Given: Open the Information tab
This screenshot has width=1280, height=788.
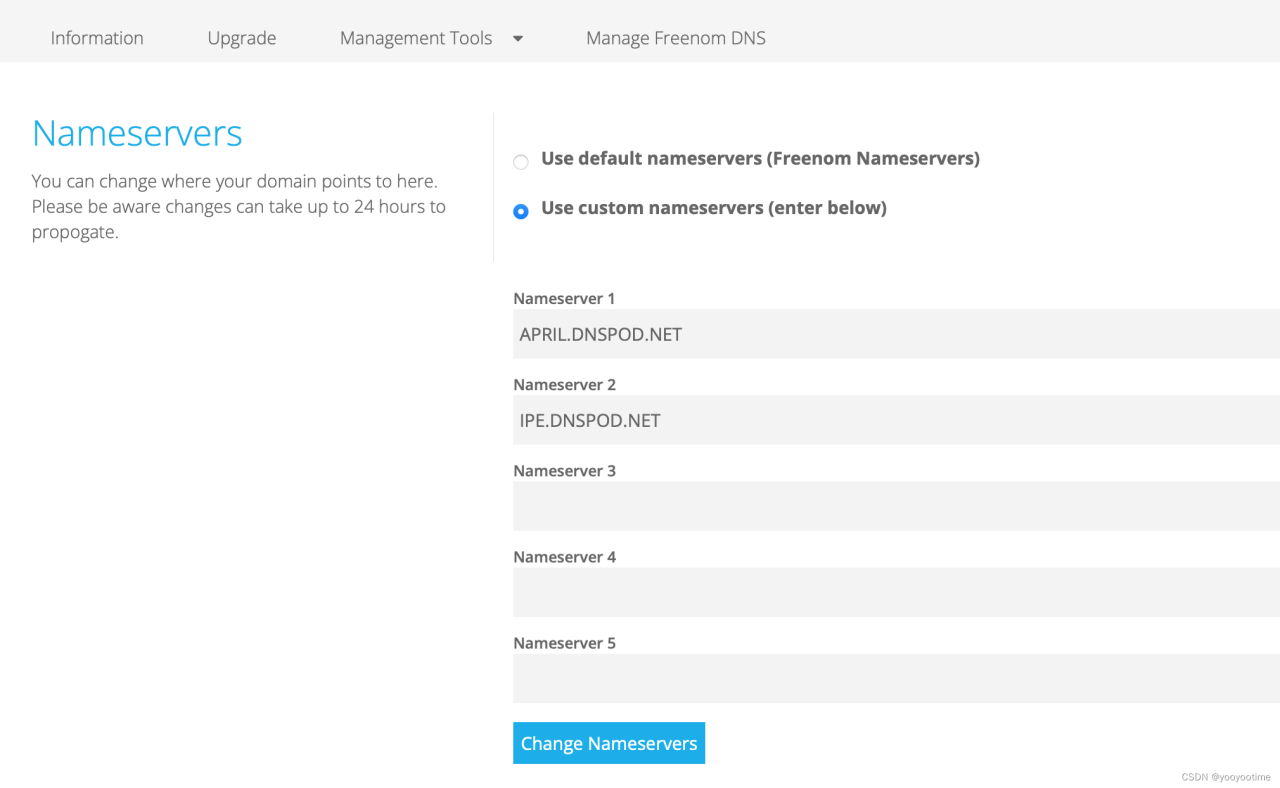Looking at the screenshot, I should 97,38.
